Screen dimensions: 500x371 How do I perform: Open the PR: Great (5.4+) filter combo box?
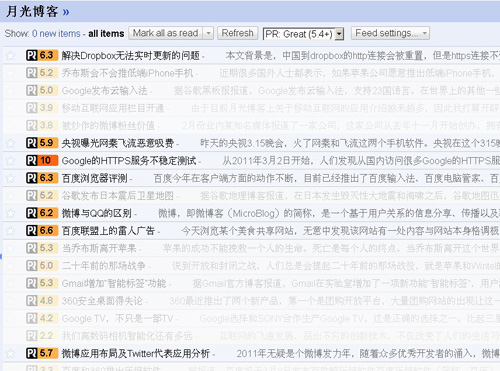click(303, 34)
